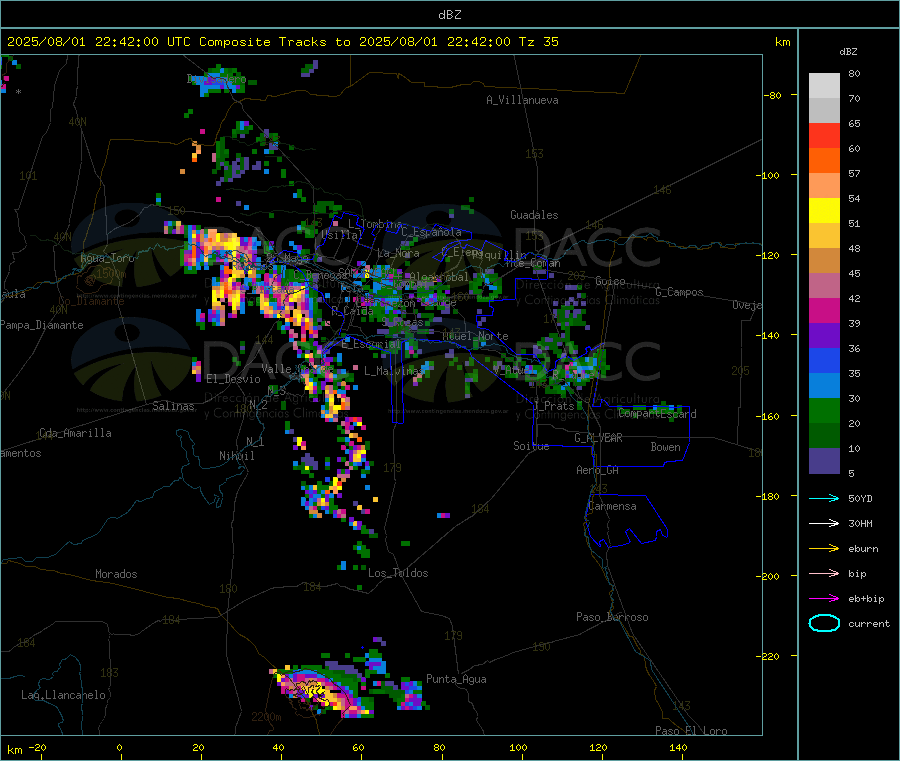Select the bright green 20–30 dBZ legend swatch
The image size is (900, 761).
pyautogui.click(x=824, y=411)
